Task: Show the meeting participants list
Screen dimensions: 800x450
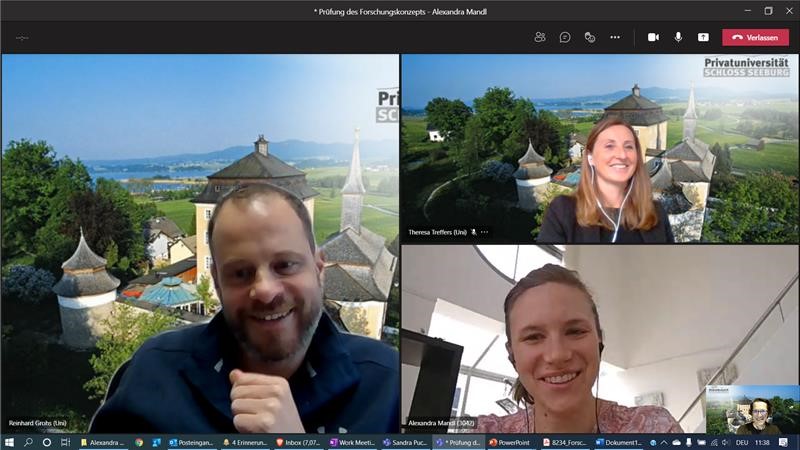Action: pos(540,37)
